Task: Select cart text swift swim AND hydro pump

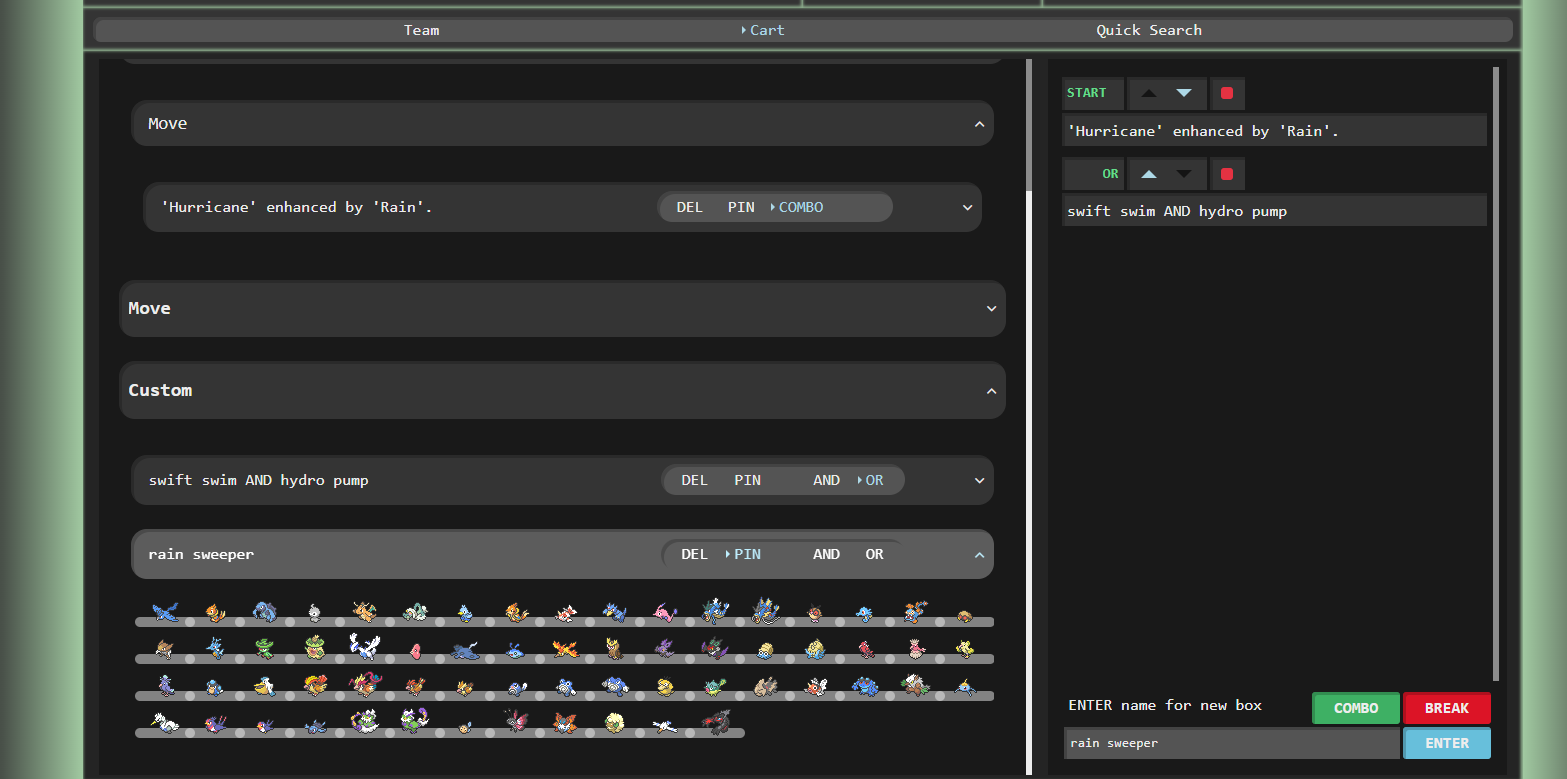Action: [1177, 211]
